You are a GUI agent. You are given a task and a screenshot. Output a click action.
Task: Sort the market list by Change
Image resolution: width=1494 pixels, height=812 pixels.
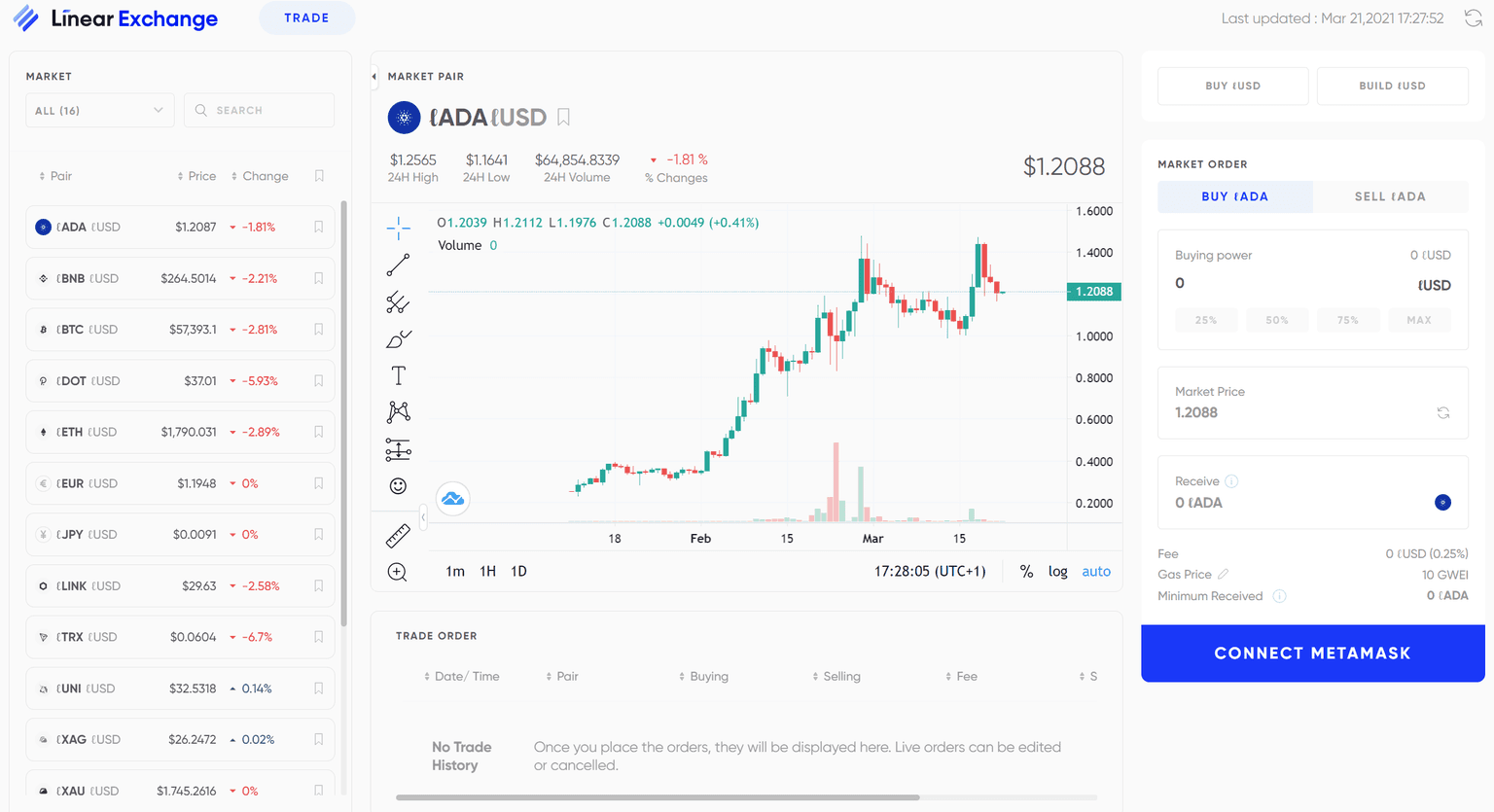point(260,176)
